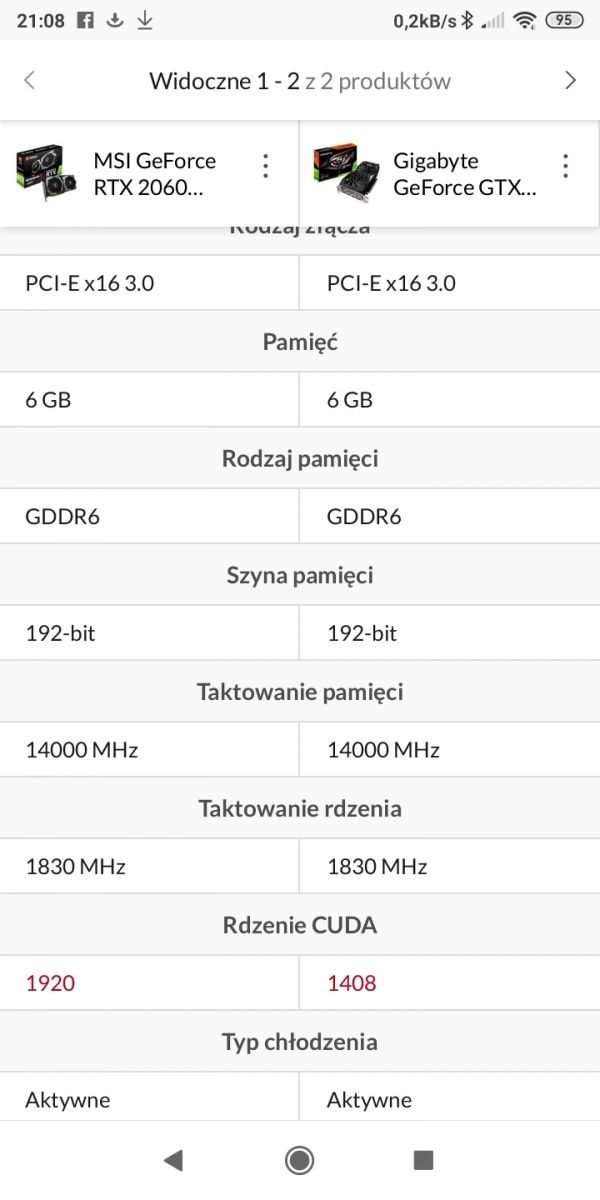Go to next products with right chevron
600x1200 pixels.
click(x=570, y=81)
